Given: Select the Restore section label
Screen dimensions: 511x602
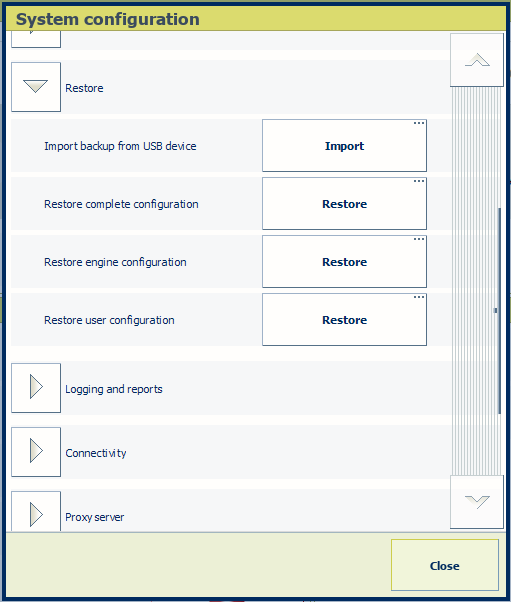Looking at the screenshot, I should point(84,88).
